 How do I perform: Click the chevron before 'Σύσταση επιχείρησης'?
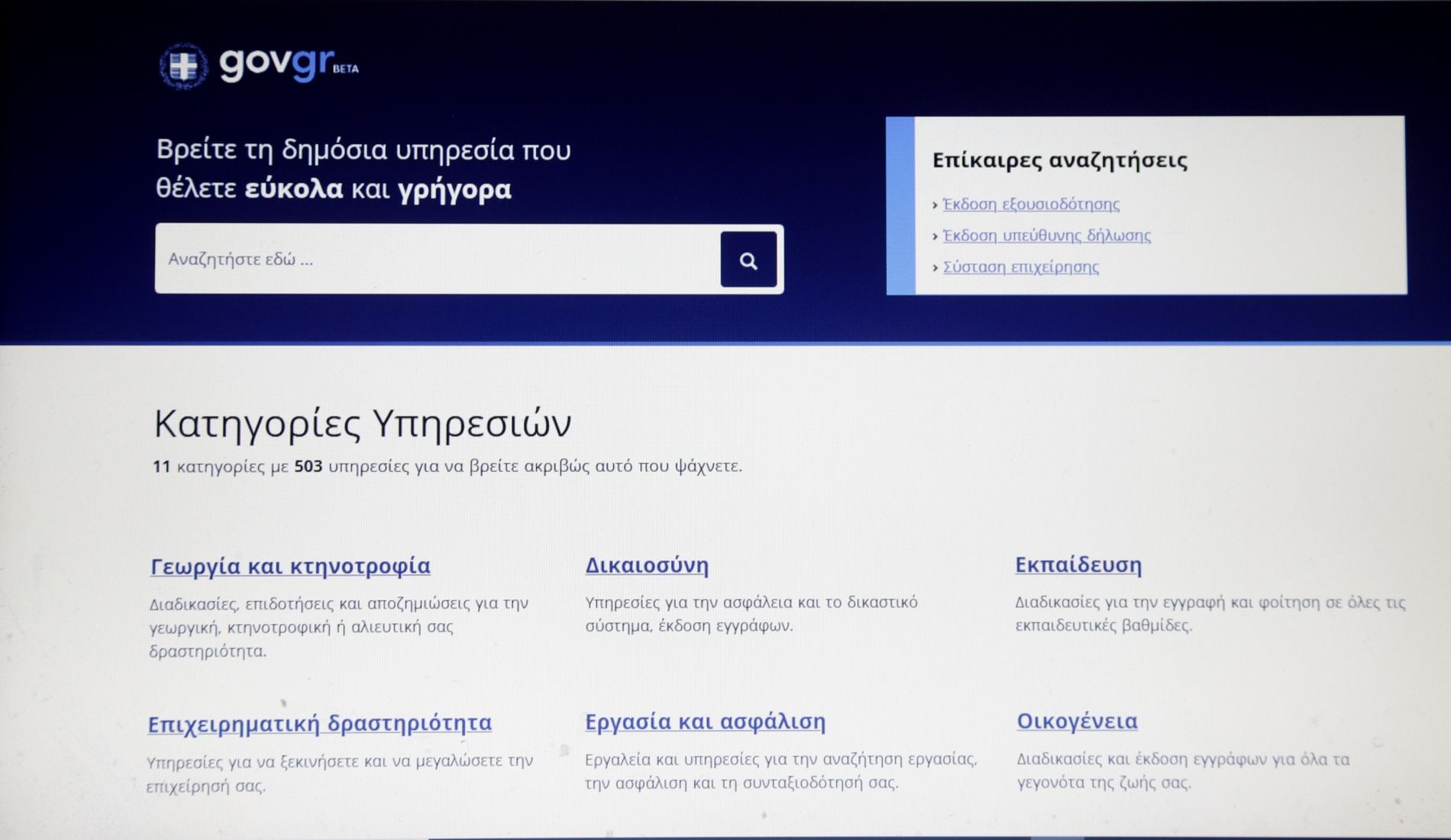(935, 267)
